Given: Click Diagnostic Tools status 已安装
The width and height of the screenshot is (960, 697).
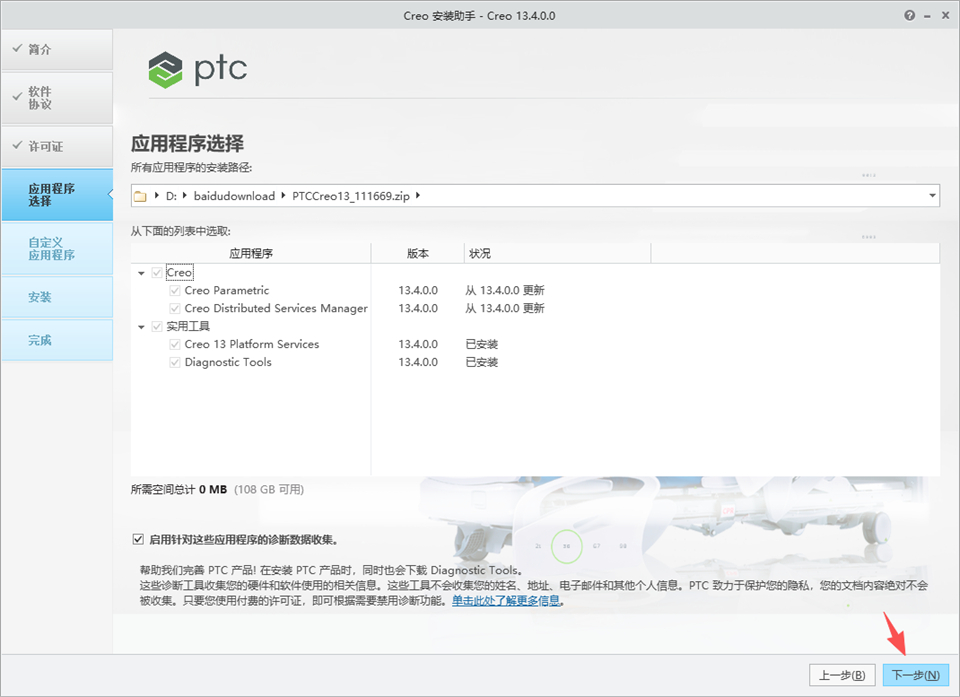Looking at the screenshot, I should (x=482, y=362).
